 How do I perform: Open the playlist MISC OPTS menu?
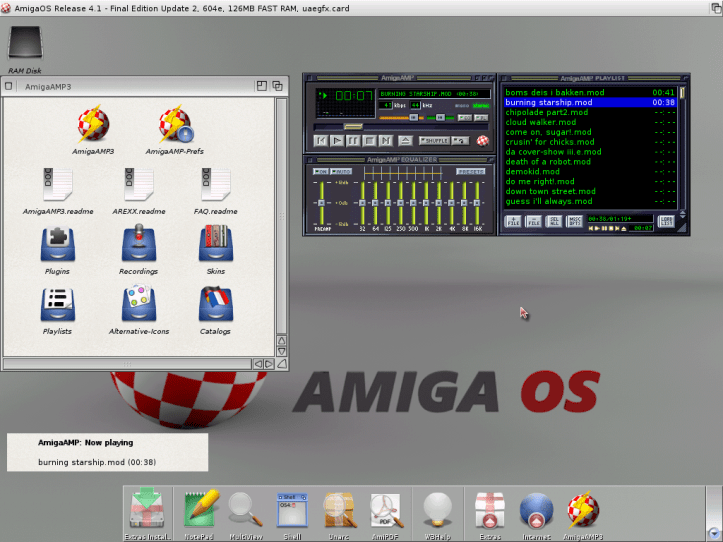pos(575,221)
